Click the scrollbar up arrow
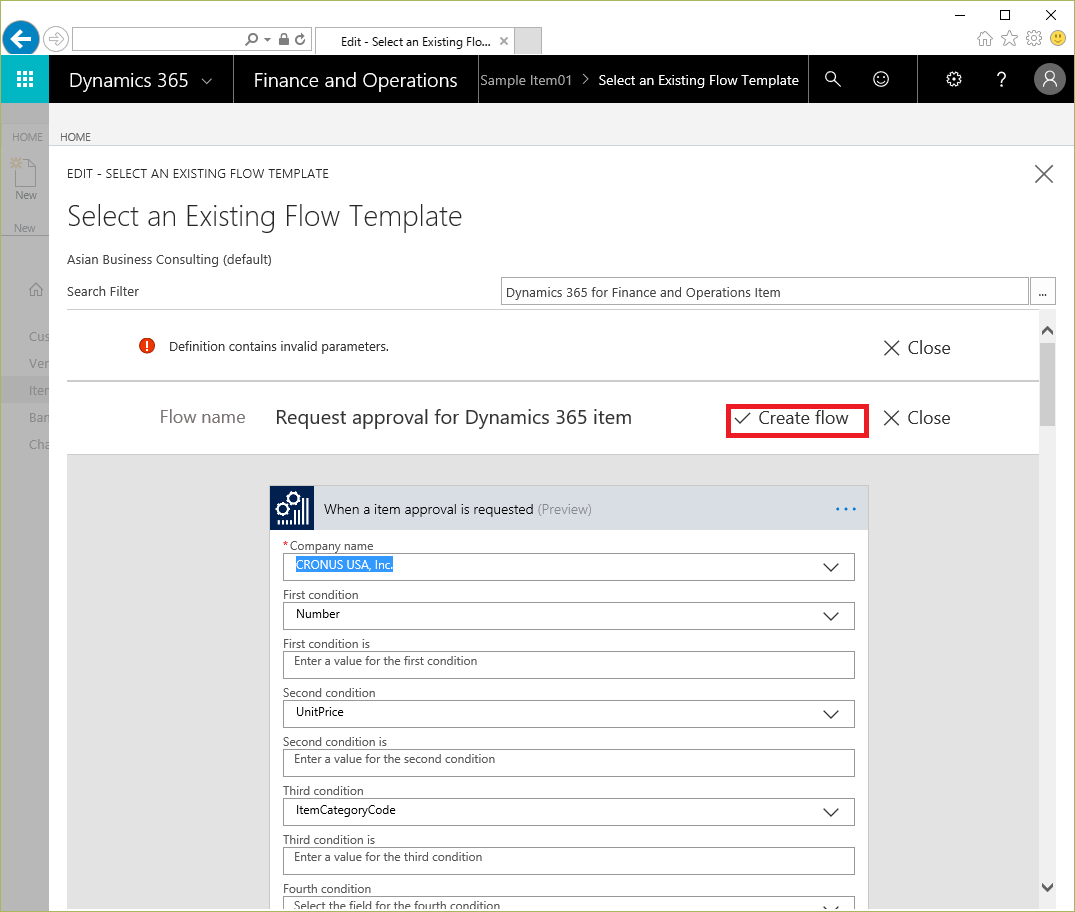This screenshot has width=1075, height=912. tap(1047, 331)
